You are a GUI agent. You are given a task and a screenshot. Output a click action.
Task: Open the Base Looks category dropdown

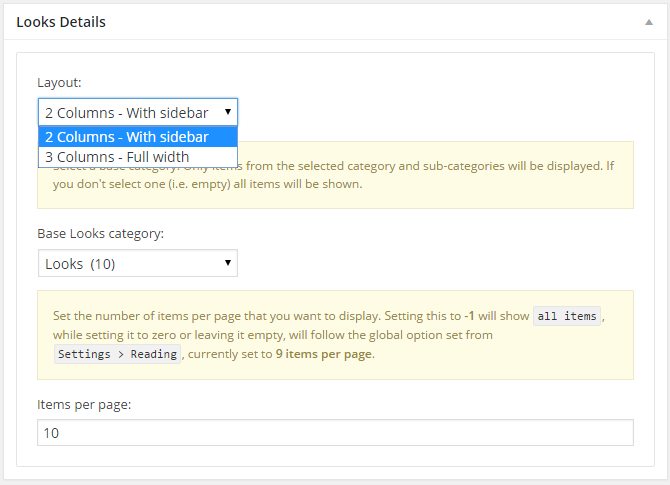pyautogui.click(x=138, y=263)
